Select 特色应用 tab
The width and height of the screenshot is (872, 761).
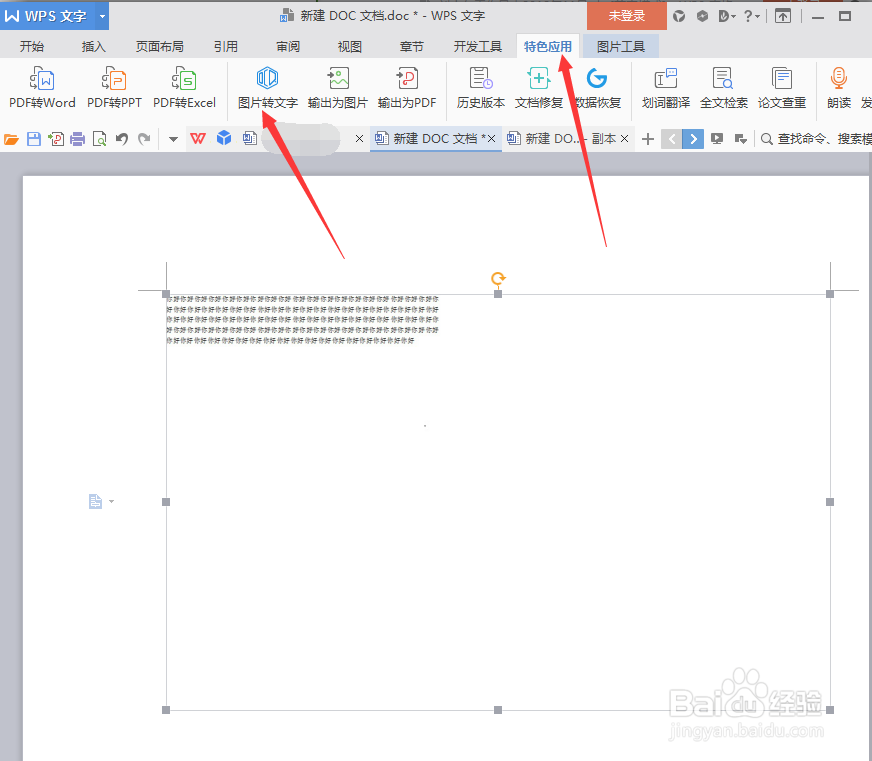click(x=548, y=47)
